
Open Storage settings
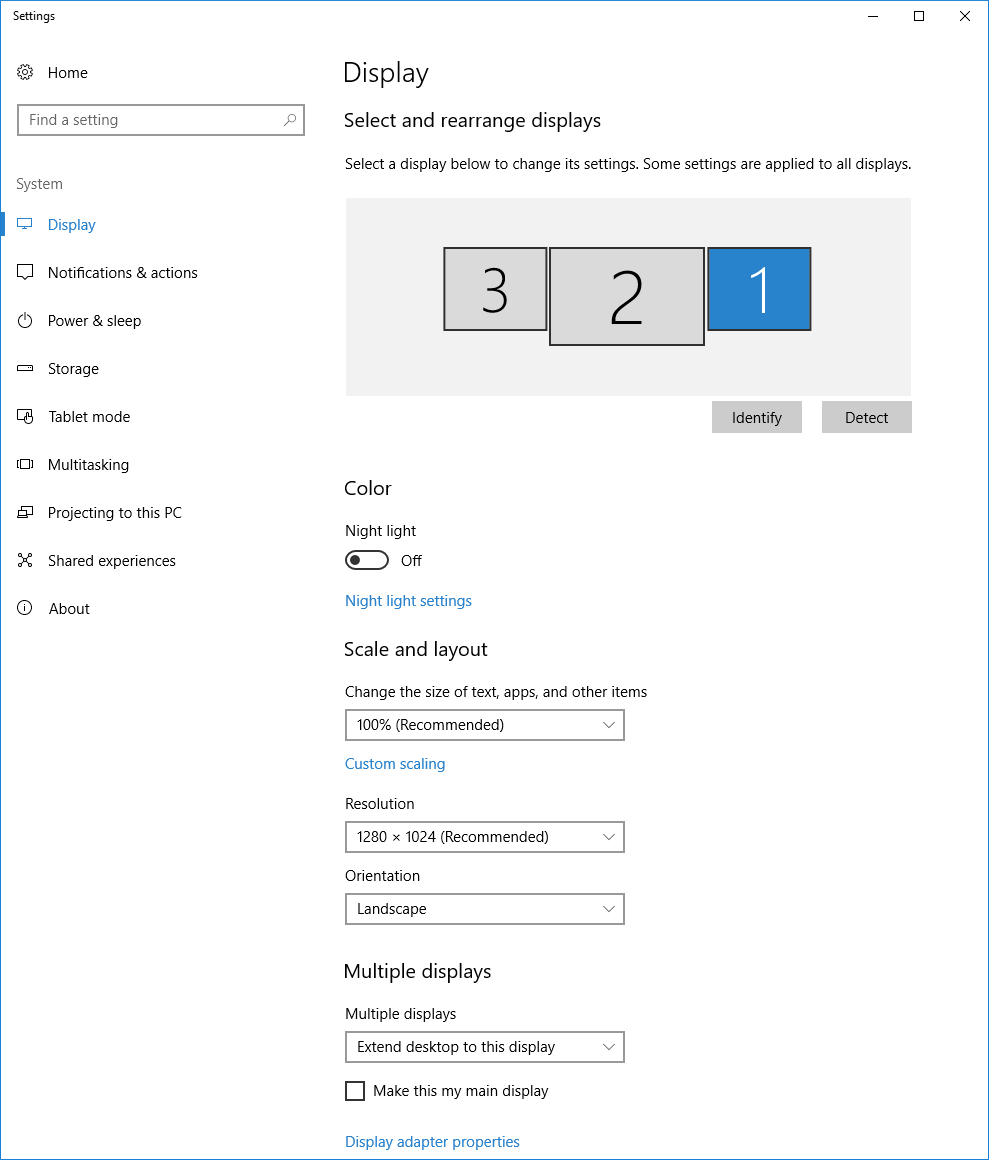coord(73,368)
